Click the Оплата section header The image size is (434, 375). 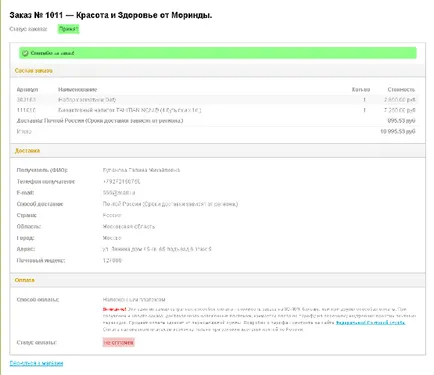24,280
